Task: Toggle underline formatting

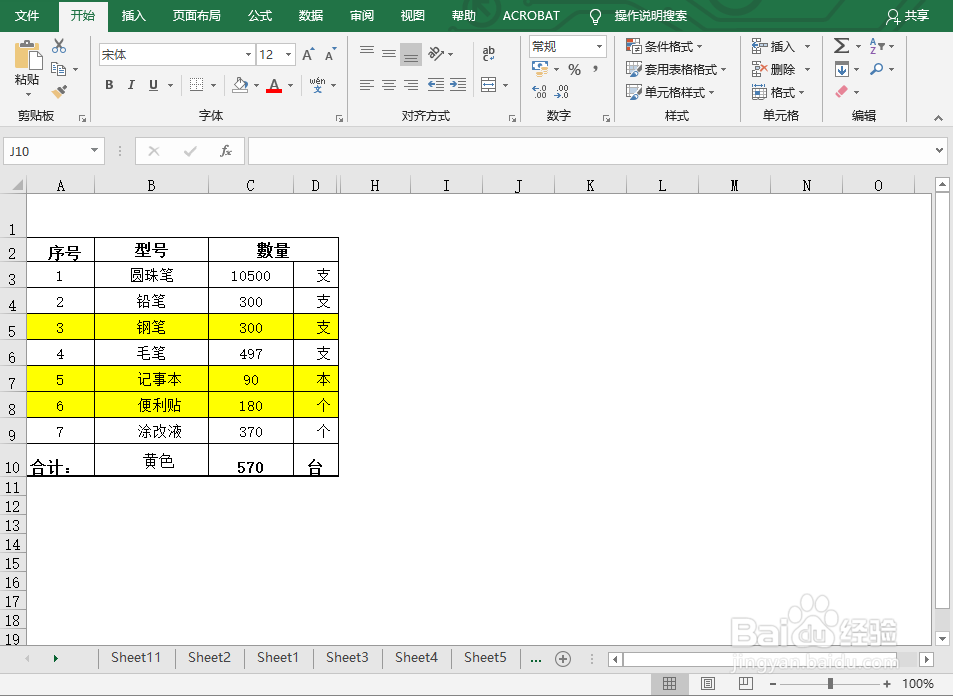Action: click(x=153, y=85)
